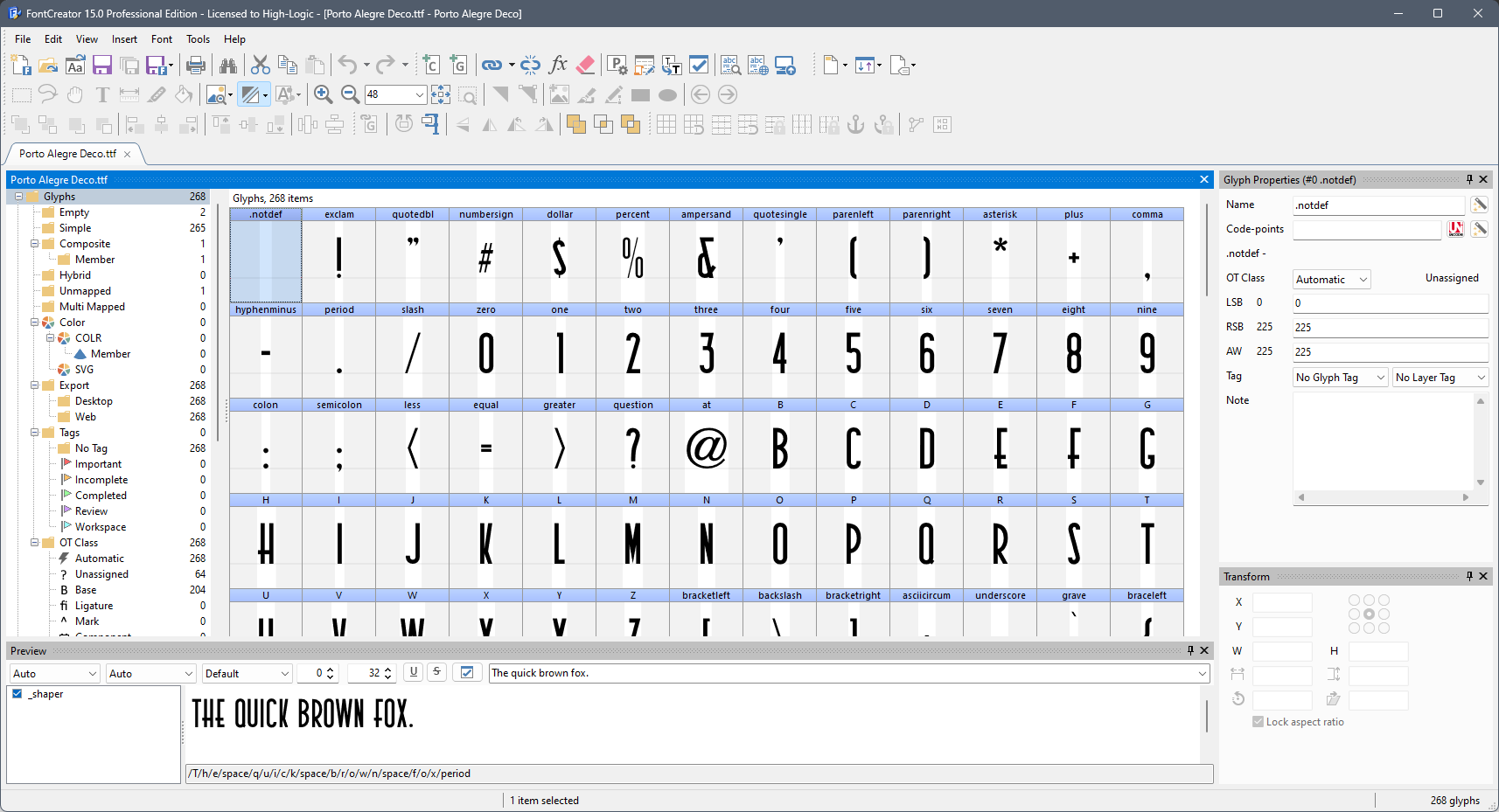Select the Unassigned tree item
The width and height of the screenshot is (1499, 812).
pos(101,574)
